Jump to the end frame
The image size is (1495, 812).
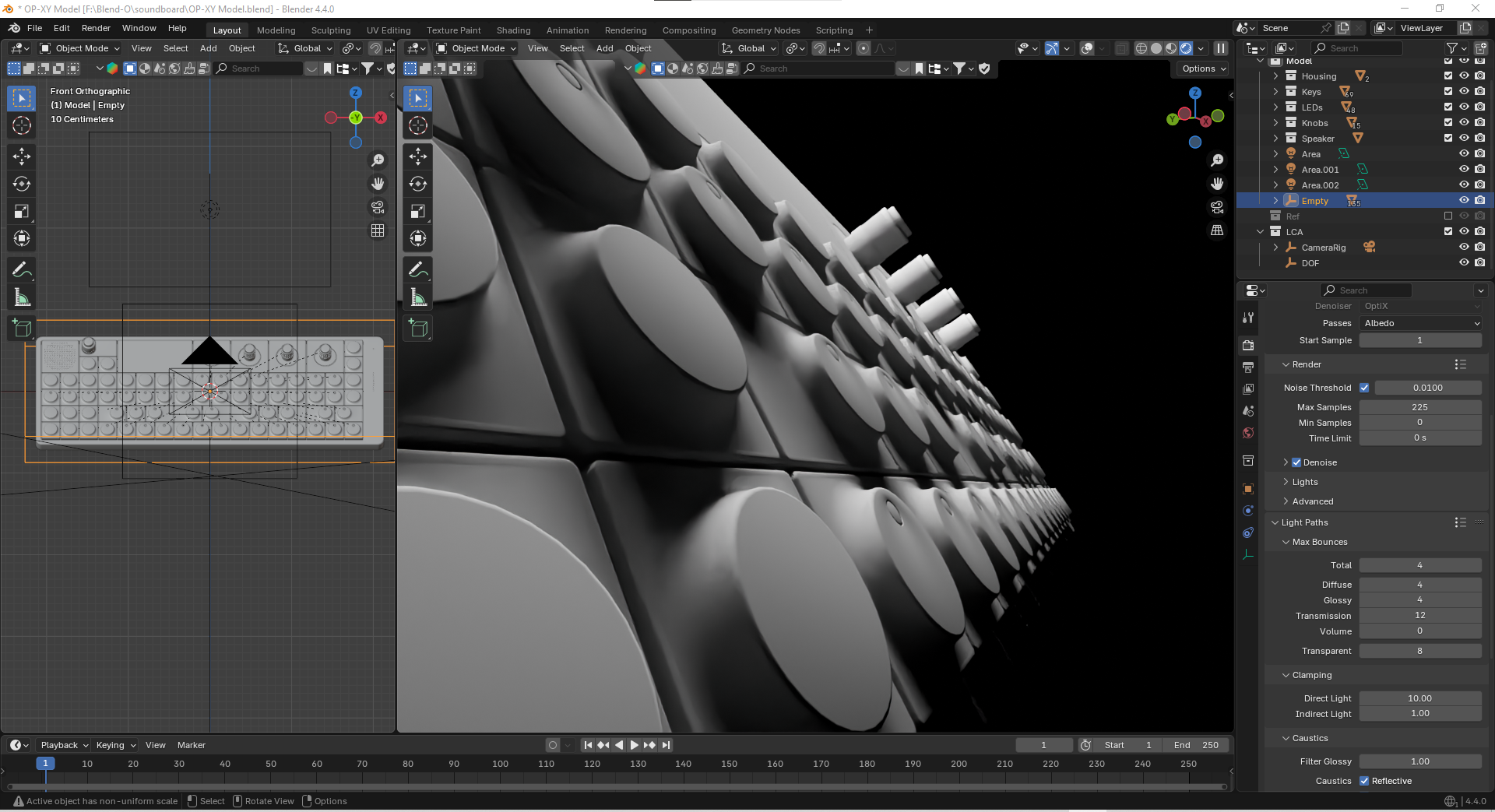666,745
